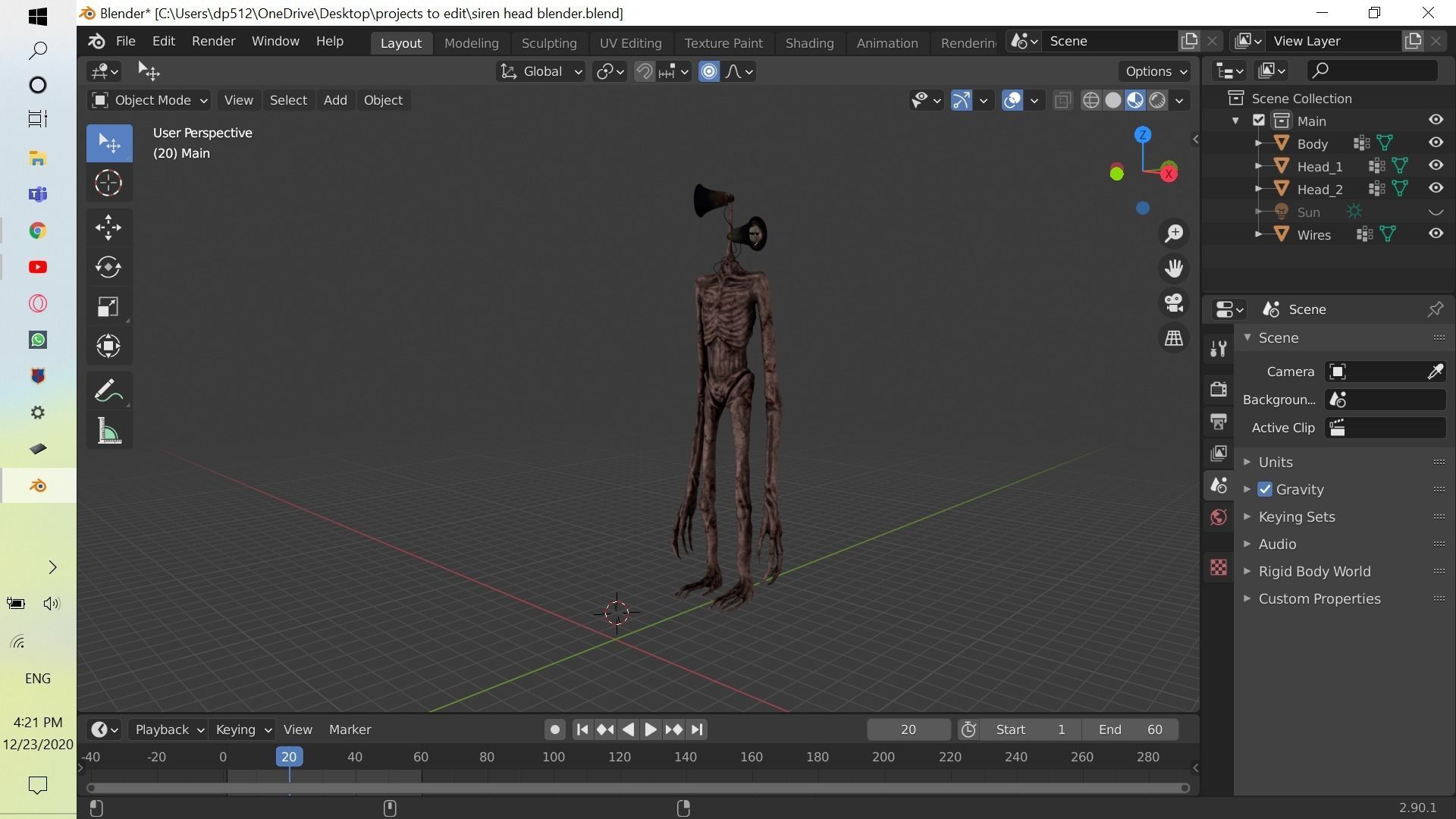The height and width of the screenshot is (819, 1456).
Task: Select the Transform tool
Action: (x=108, y=346)
